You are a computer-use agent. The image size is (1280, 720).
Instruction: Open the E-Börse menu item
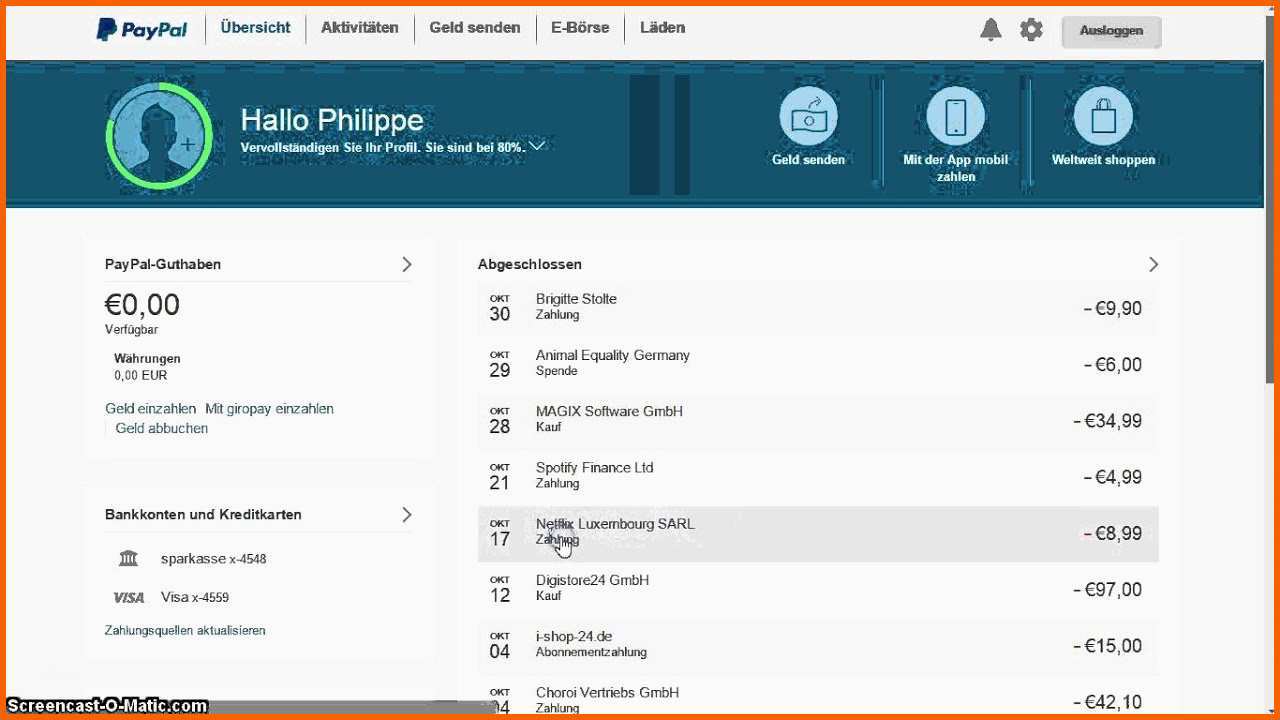pos(580,28)
